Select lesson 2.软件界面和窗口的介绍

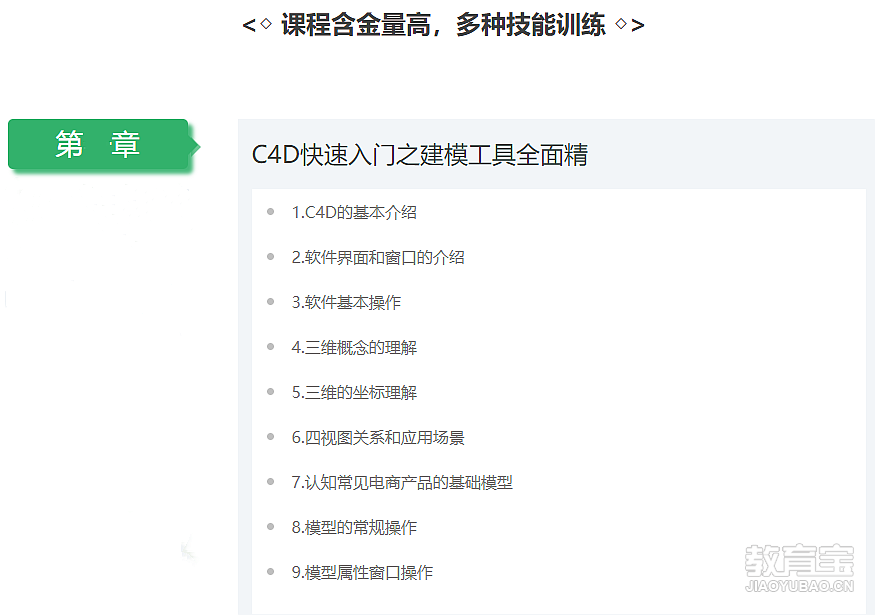pyautogui.click(x=378, y=257)
